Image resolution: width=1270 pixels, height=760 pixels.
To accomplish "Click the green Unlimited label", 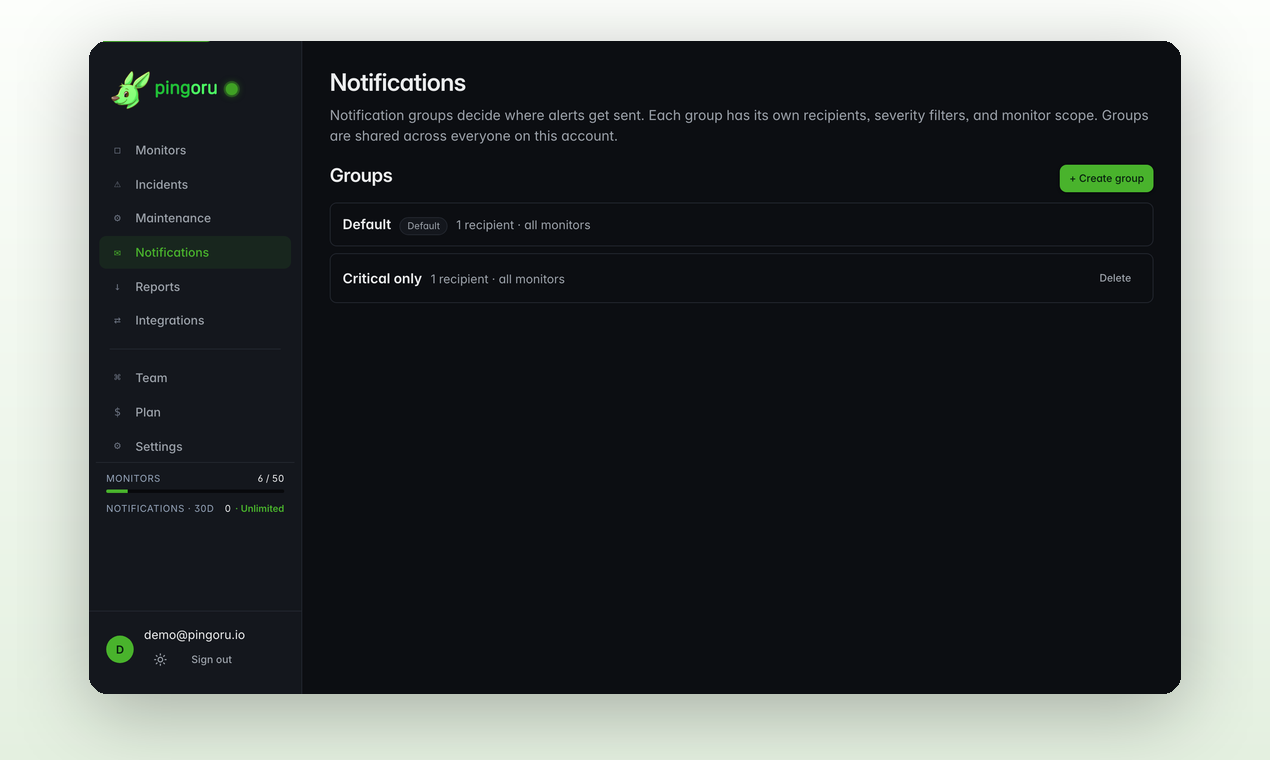I will point(262,509).
